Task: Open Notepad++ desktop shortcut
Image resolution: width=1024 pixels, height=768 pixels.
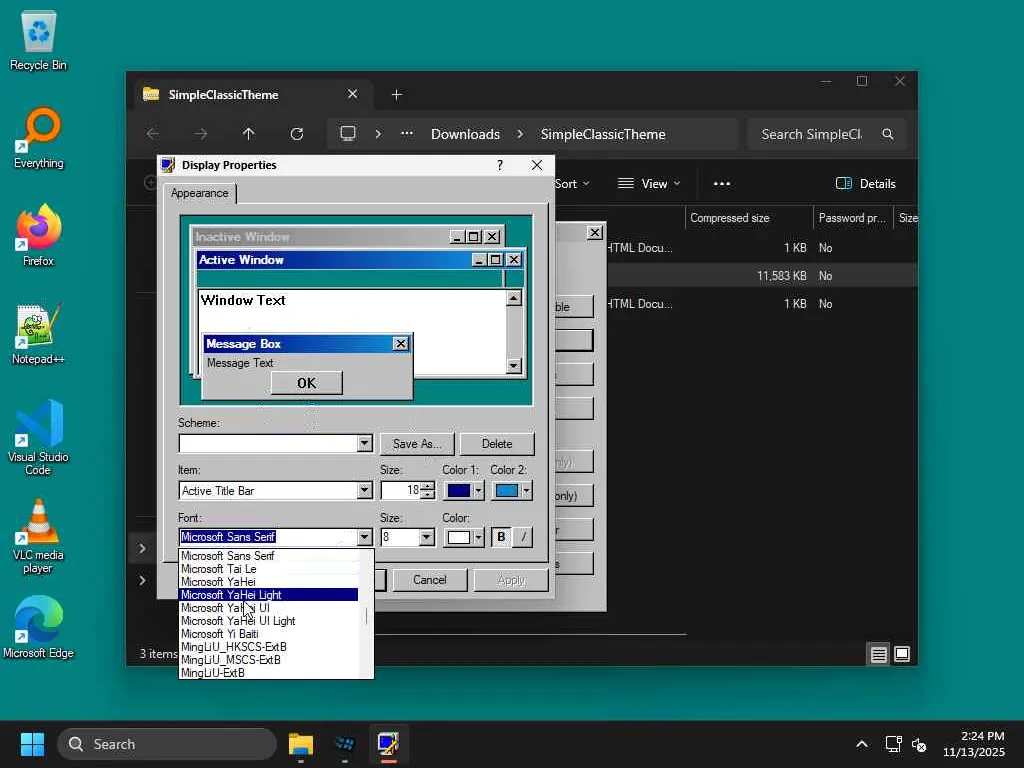Action: click(x=39, y=334)
